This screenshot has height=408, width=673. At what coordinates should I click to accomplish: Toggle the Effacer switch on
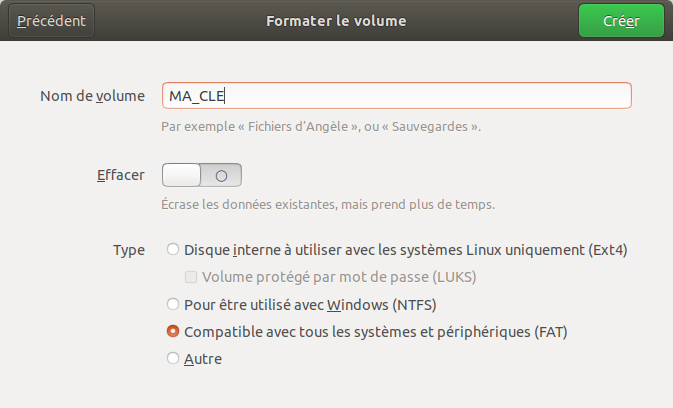coord(201,175)
